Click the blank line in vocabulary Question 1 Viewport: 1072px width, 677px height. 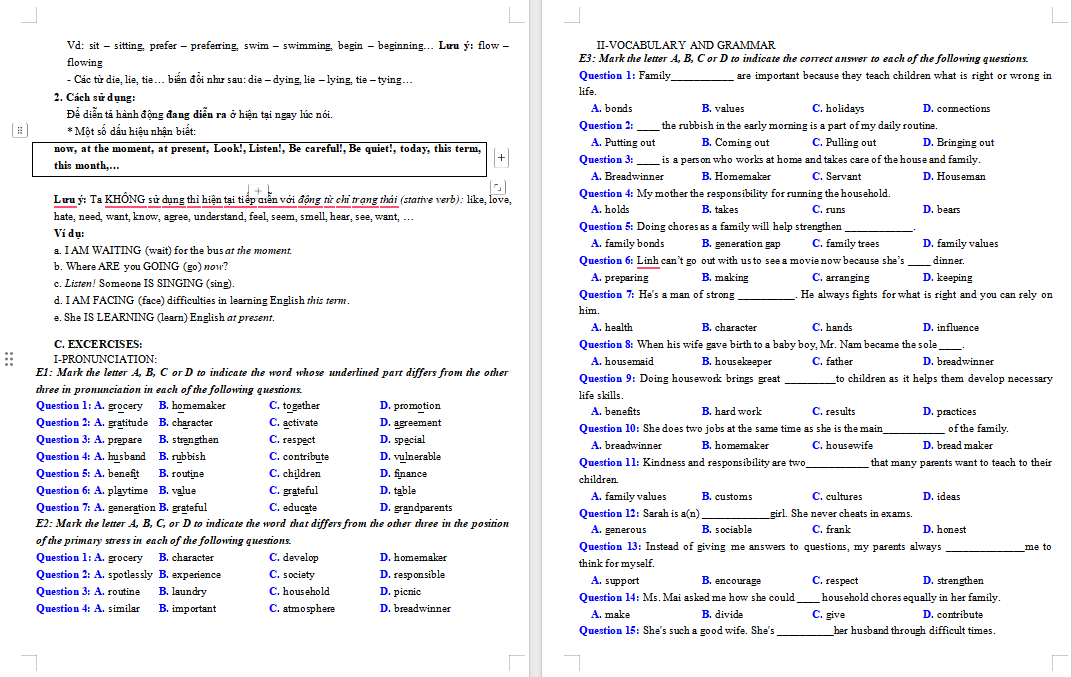703,76
